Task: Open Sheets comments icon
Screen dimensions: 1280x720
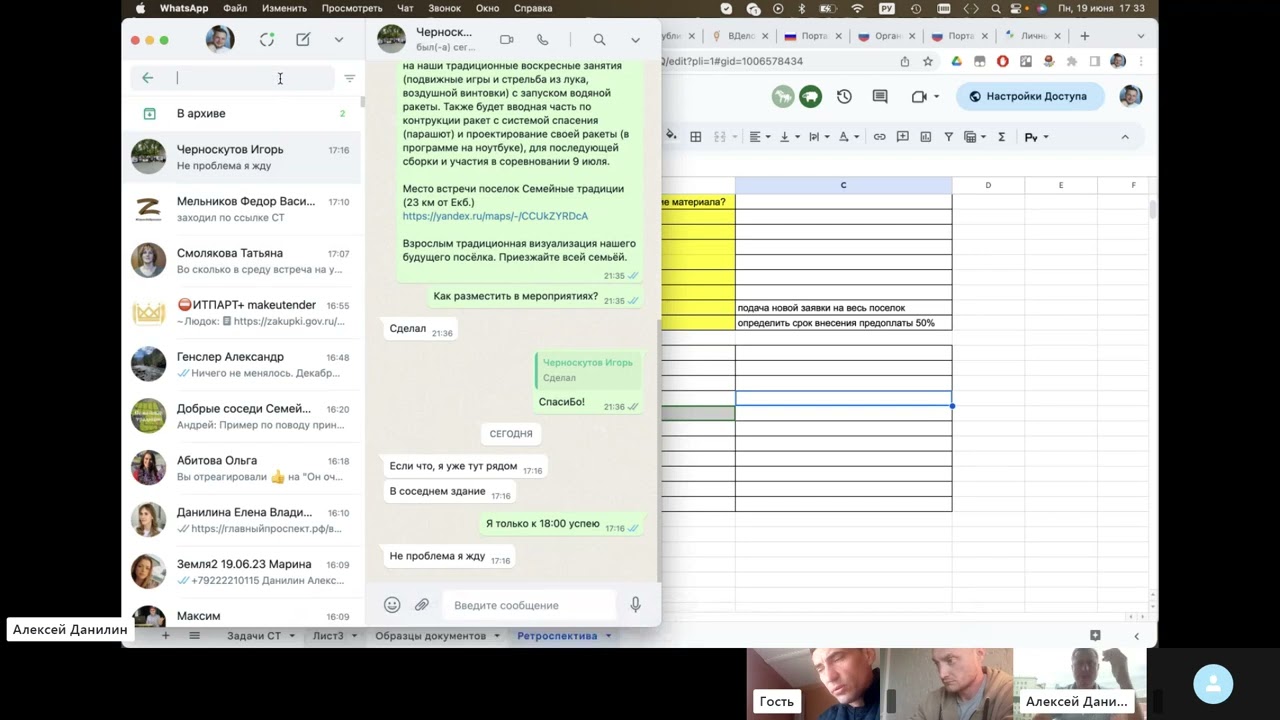Action: (x=880, y=97)
